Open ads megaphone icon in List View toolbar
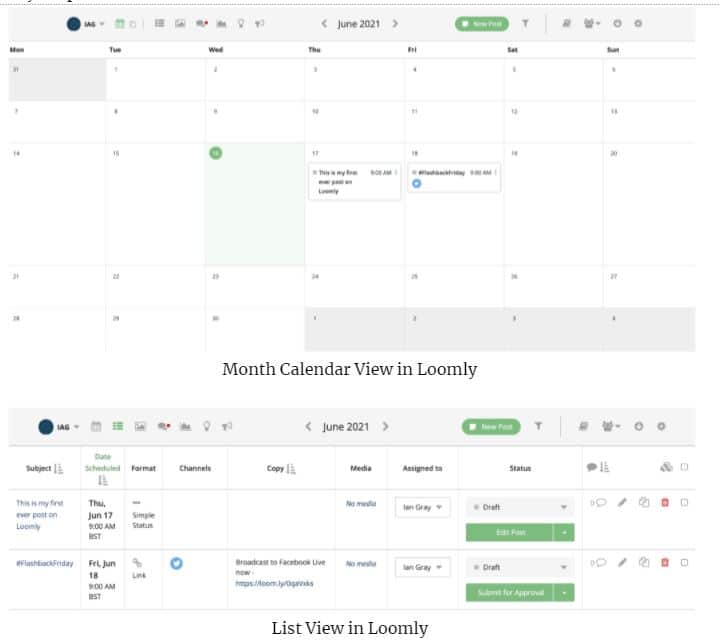This screenshot has width=720, height=644. [227, 427]
